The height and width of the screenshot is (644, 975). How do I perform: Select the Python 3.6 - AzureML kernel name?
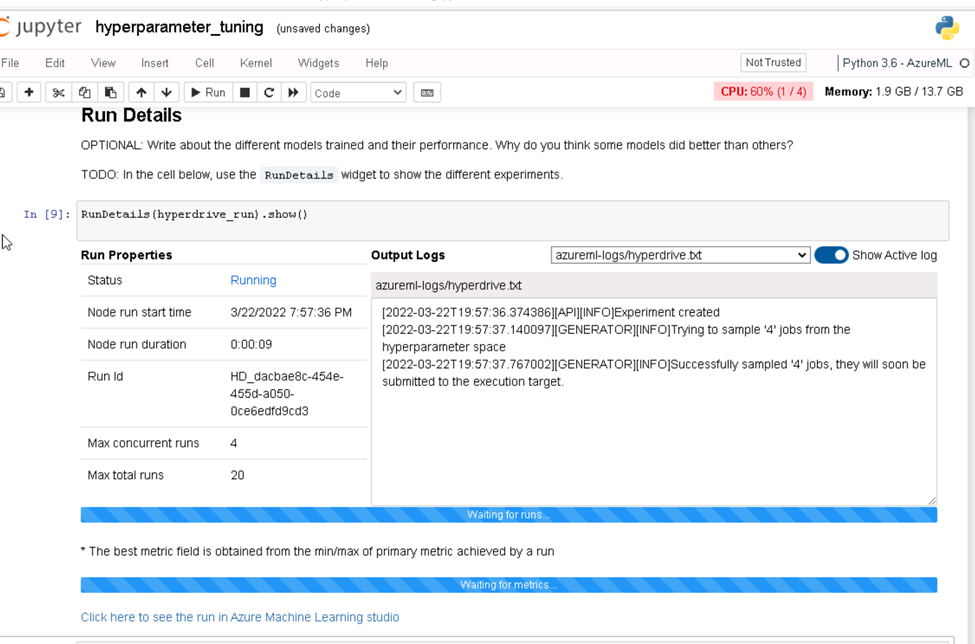point(897,63)
